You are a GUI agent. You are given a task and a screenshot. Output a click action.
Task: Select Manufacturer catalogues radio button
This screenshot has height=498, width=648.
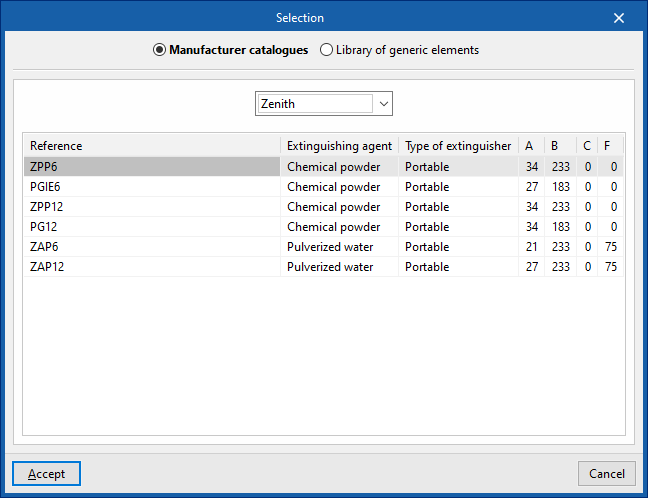tap(160, 50)
